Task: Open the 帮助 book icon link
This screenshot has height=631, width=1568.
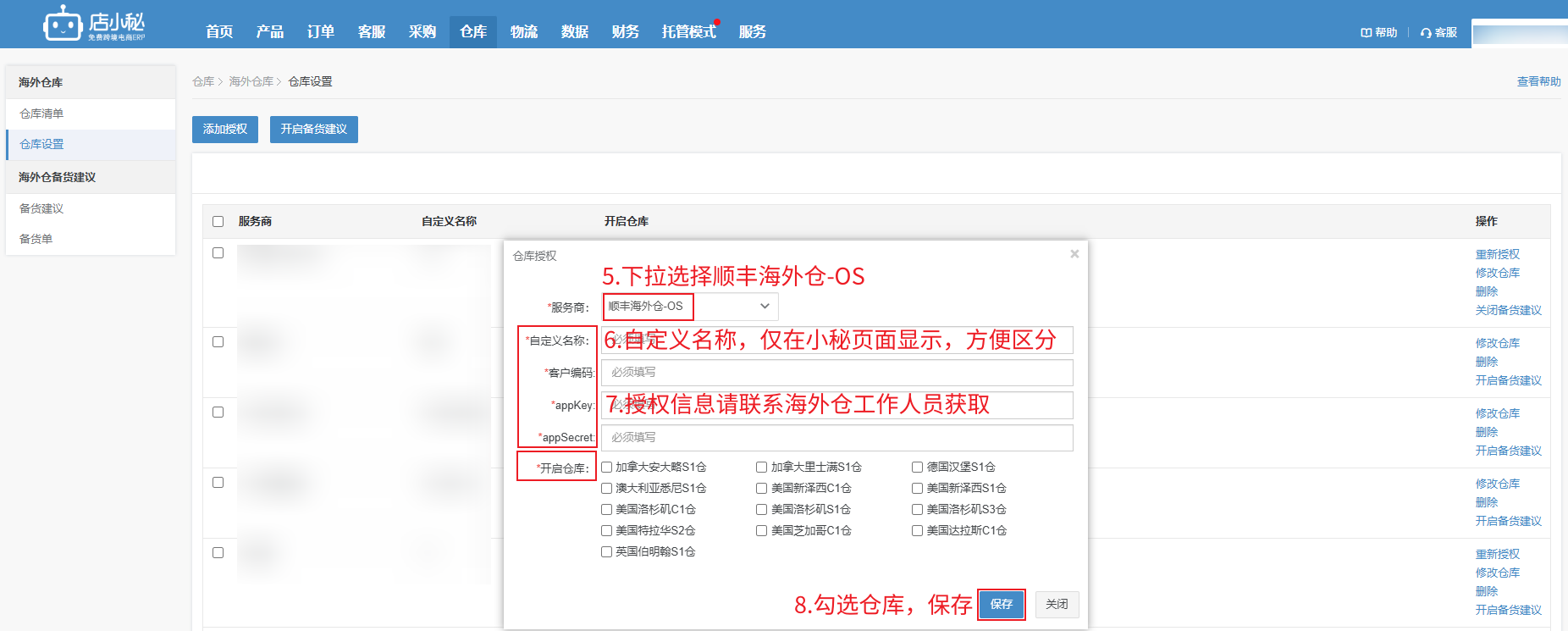Action: pyautogui.click(x=1378, y=32)
